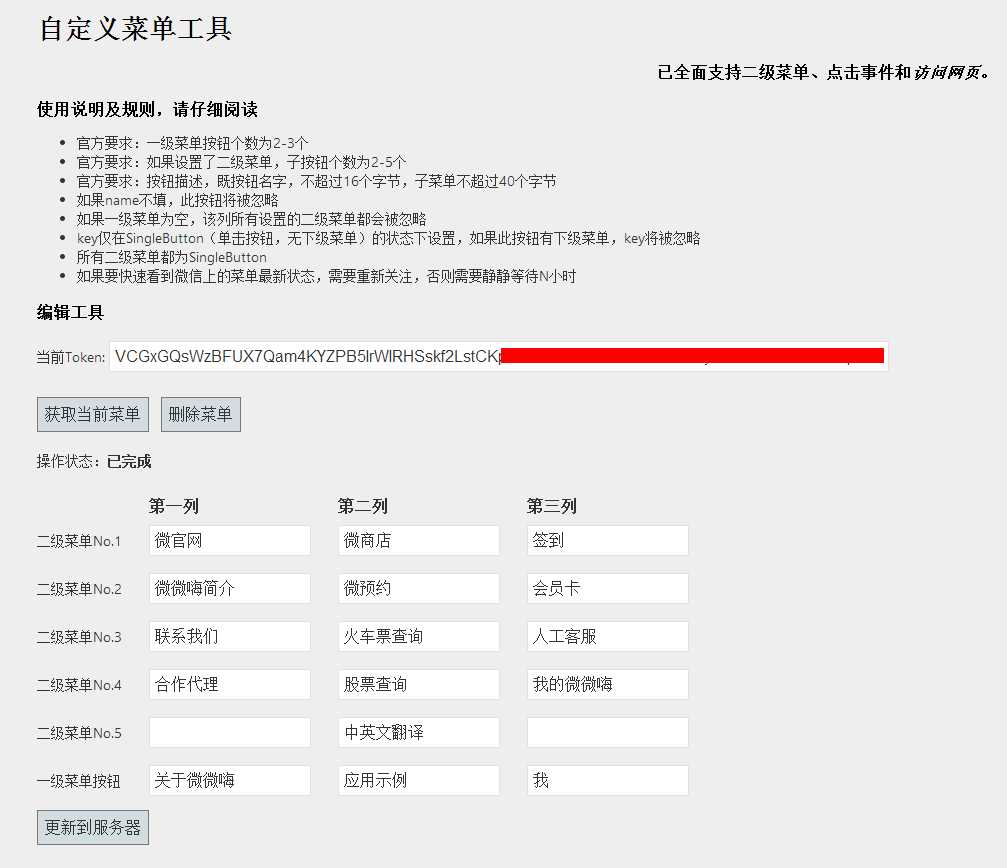Click the 一级菜单按钮 row label
Viewport: 1007px width, 868px height.
click(78, 781)
